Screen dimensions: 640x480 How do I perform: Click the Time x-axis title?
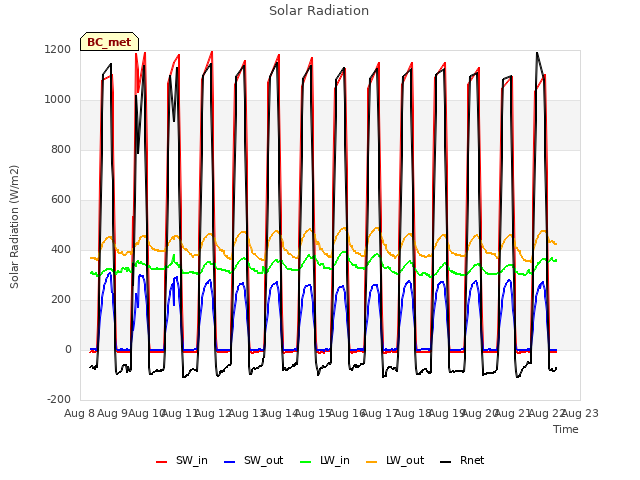(x=566, y=429)
